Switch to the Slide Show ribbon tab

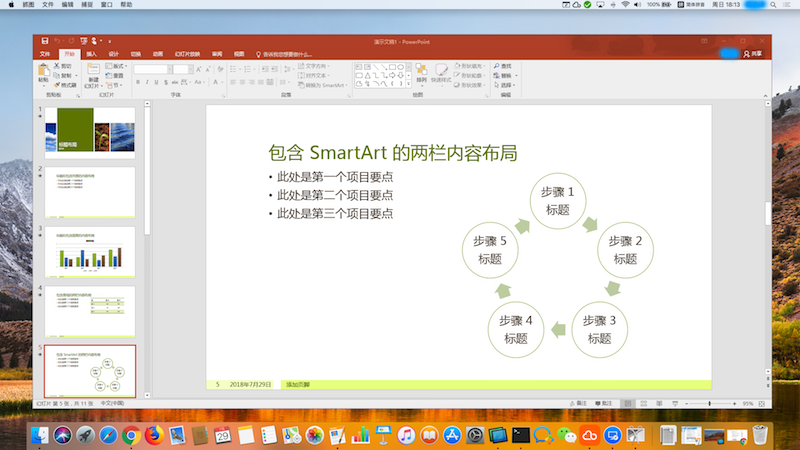pos(187,54)
